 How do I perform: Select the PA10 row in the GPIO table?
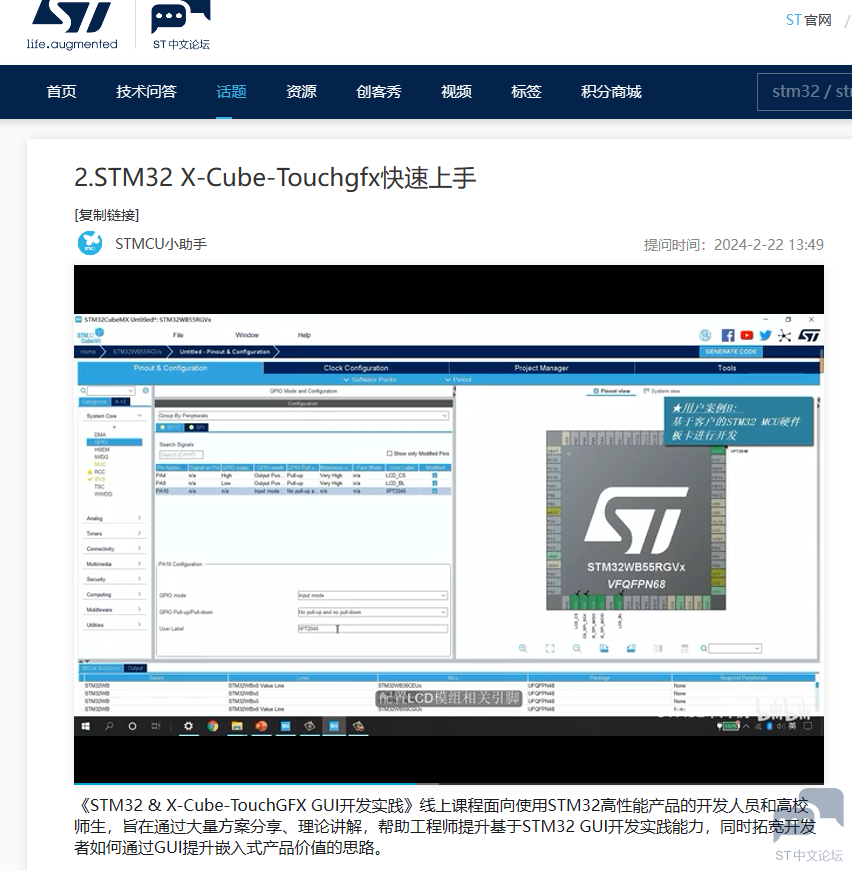[303, 491]
